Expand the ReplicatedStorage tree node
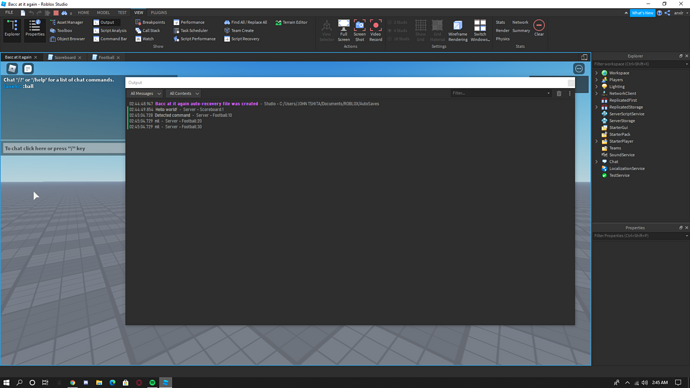690x388 pixels. [x=597, y=107]
